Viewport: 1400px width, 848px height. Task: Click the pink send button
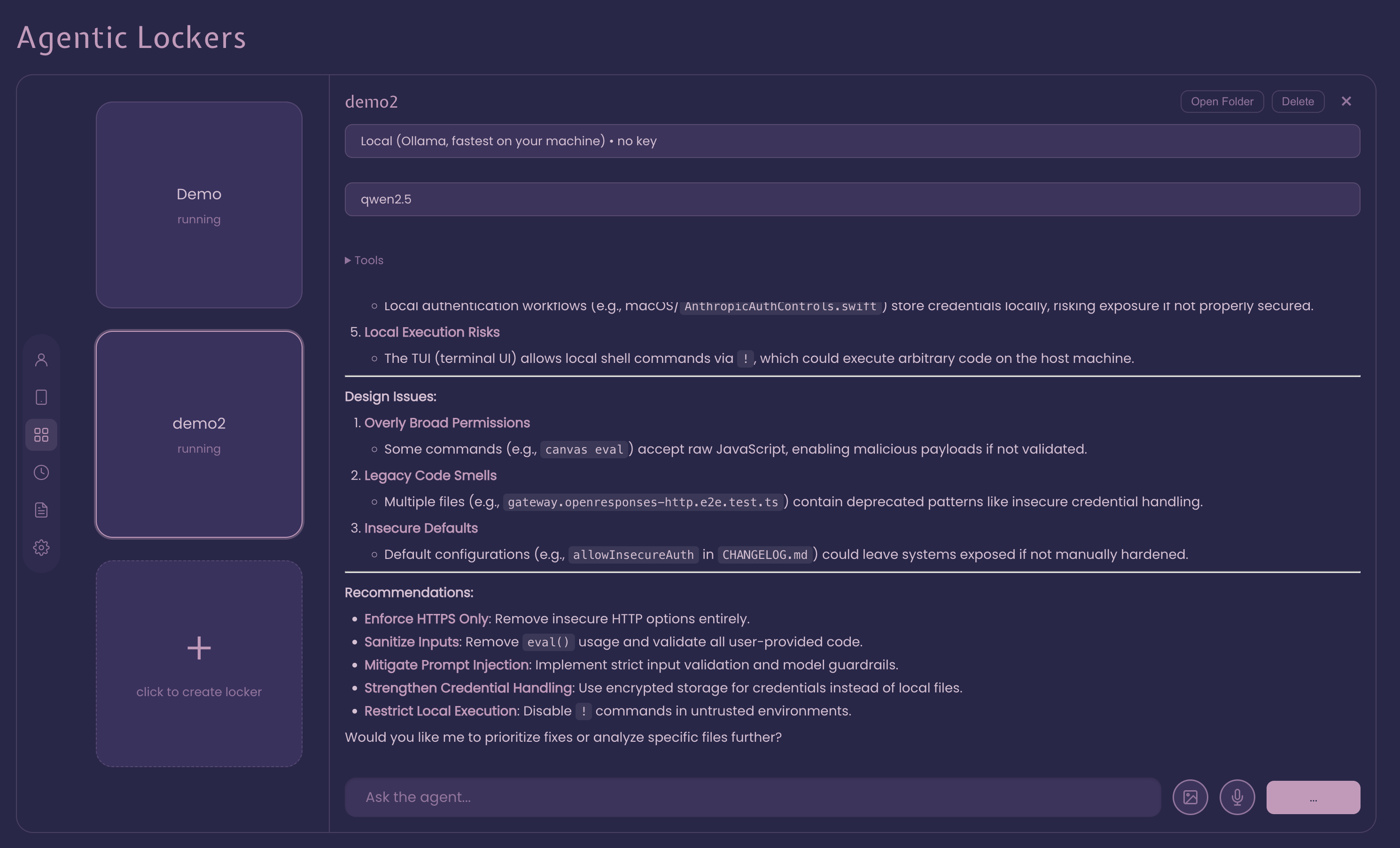click(x=1313, y=797)
